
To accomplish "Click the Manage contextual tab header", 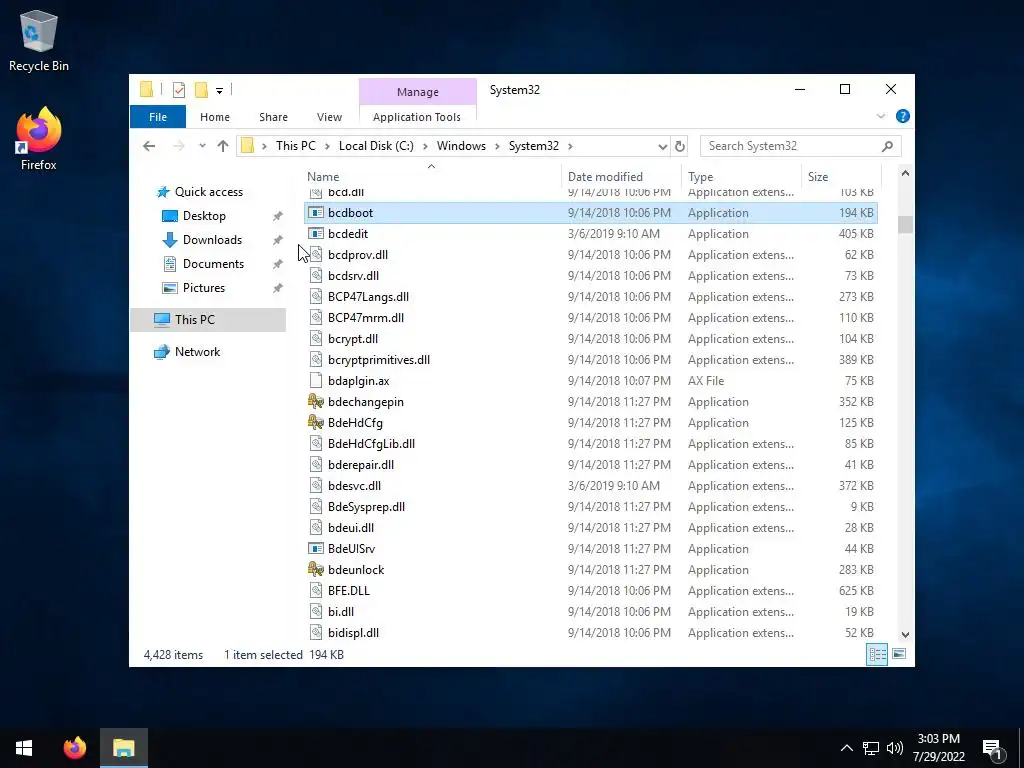I will [x=417, y=92].
